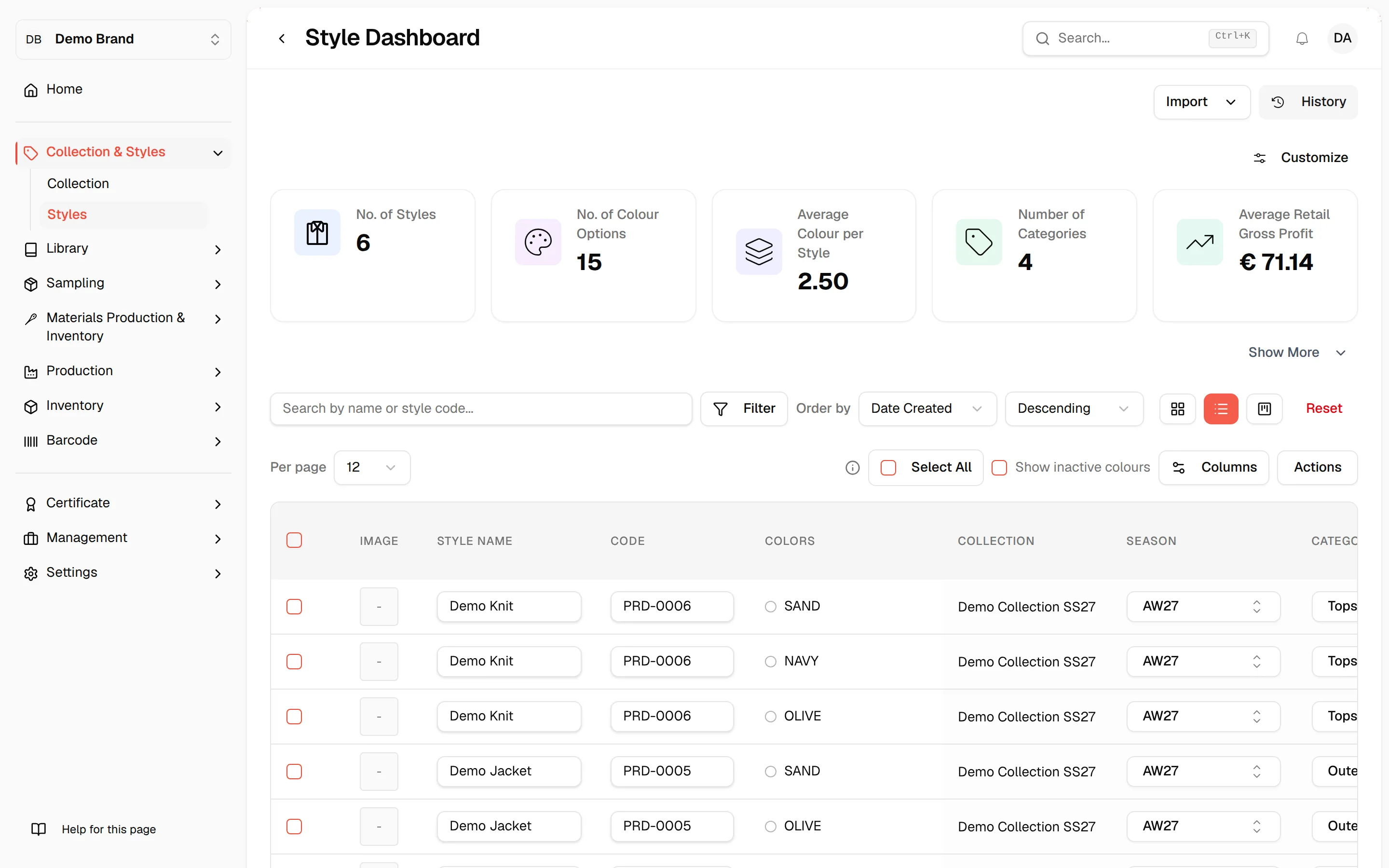
Task: Click the gross profit trend icon
Action: pos(1199,242)
